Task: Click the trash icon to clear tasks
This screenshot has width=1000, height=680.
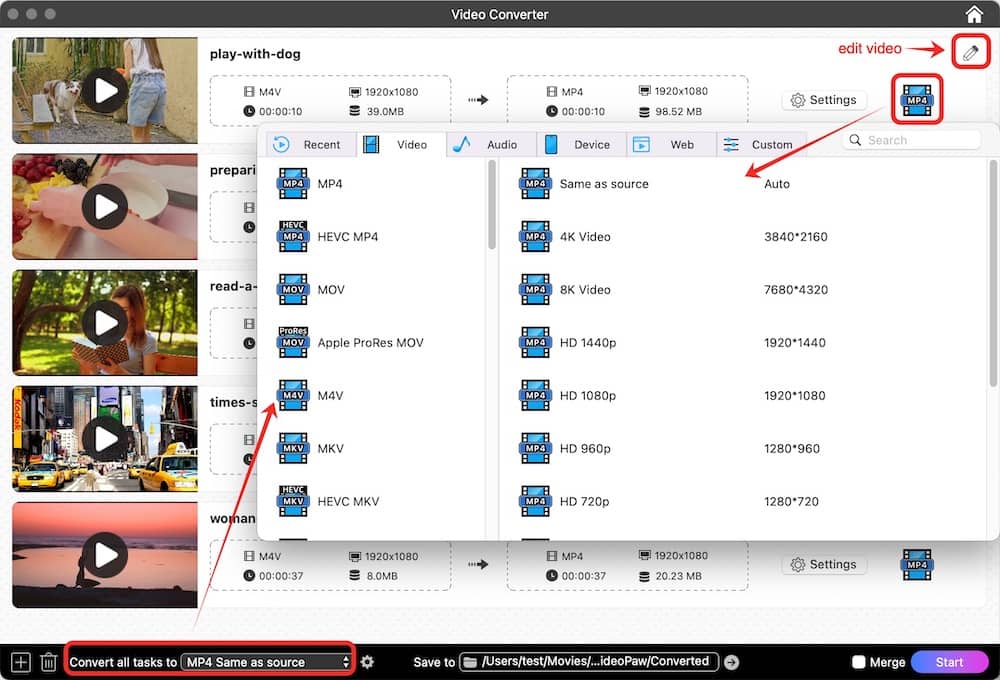Action: coord(48,661)
